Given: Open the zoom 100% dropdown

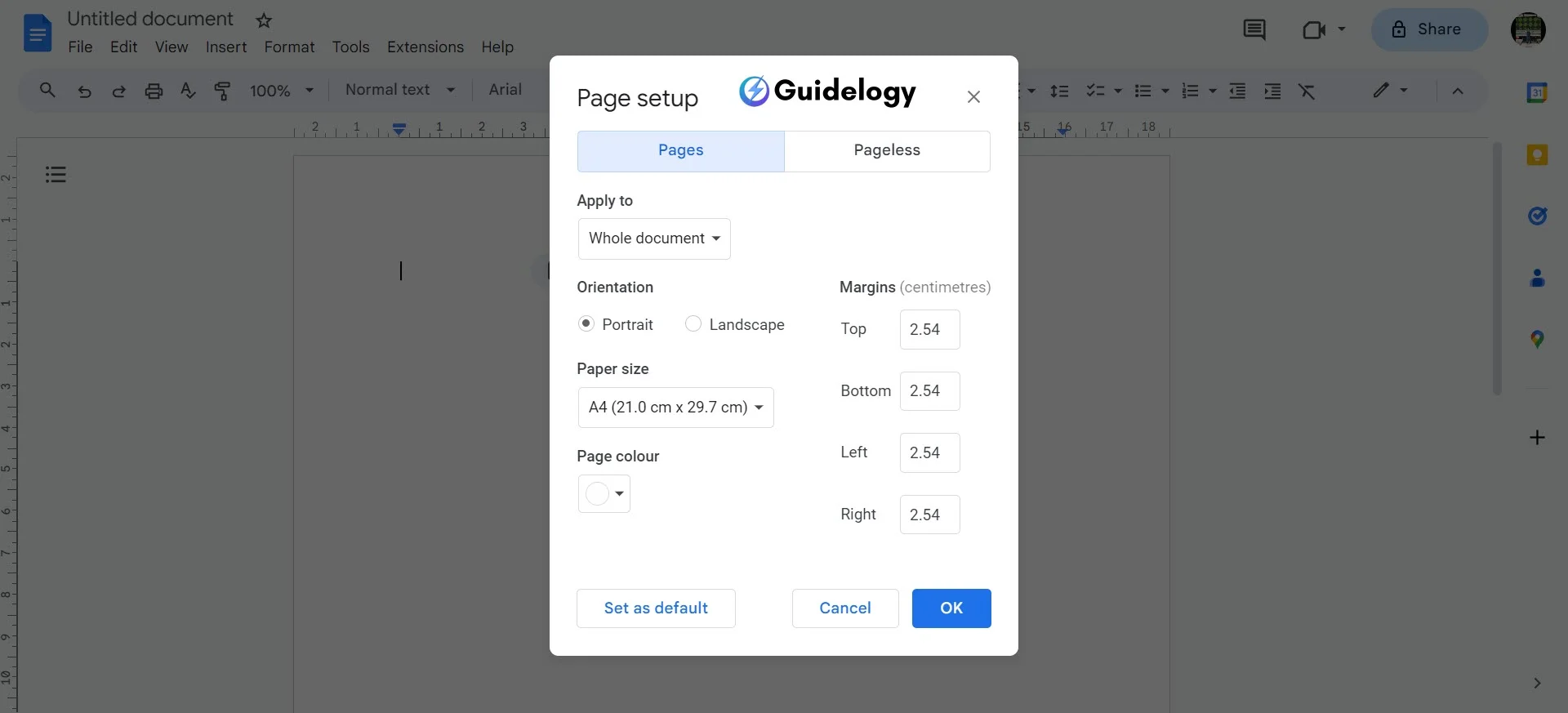Looking at the screenshot, I should (282, 91).
